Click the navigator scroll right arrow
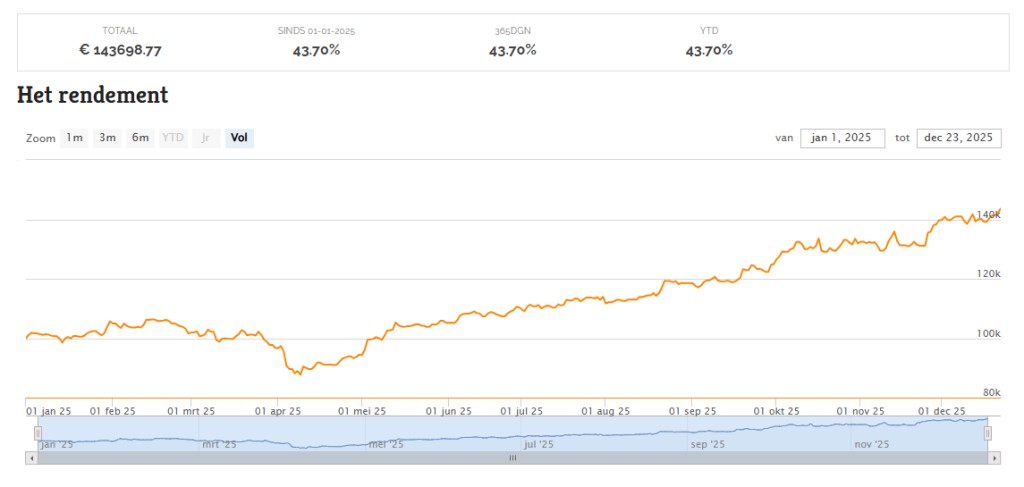Viewport: 1024px width, 487px height. point(994,458)
